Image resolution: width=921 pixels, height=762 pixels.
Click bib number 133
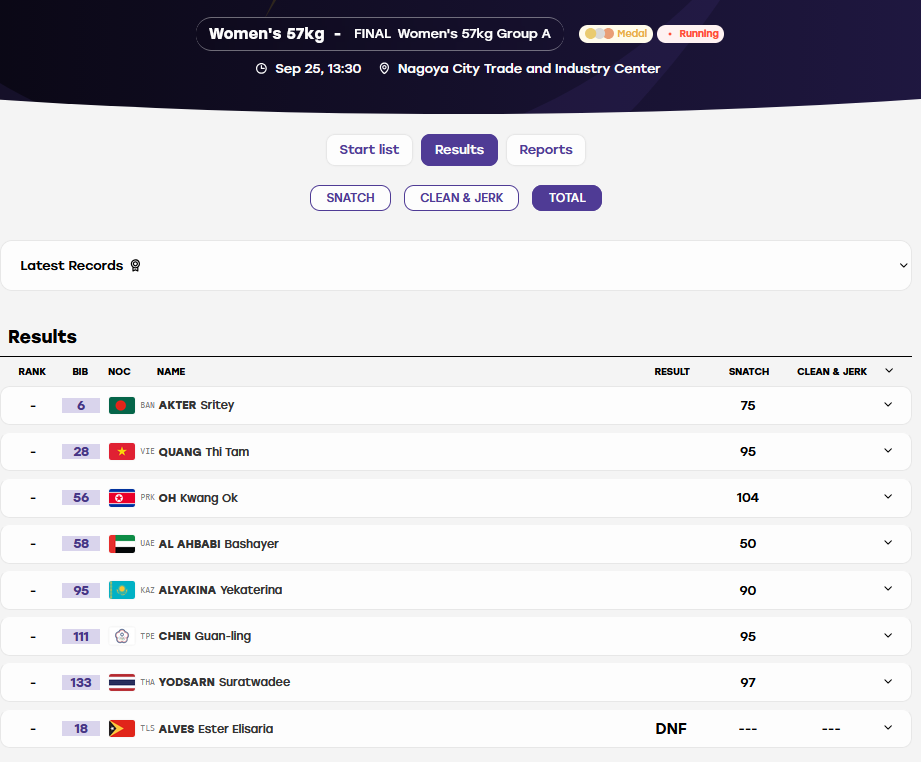point(81,683)
